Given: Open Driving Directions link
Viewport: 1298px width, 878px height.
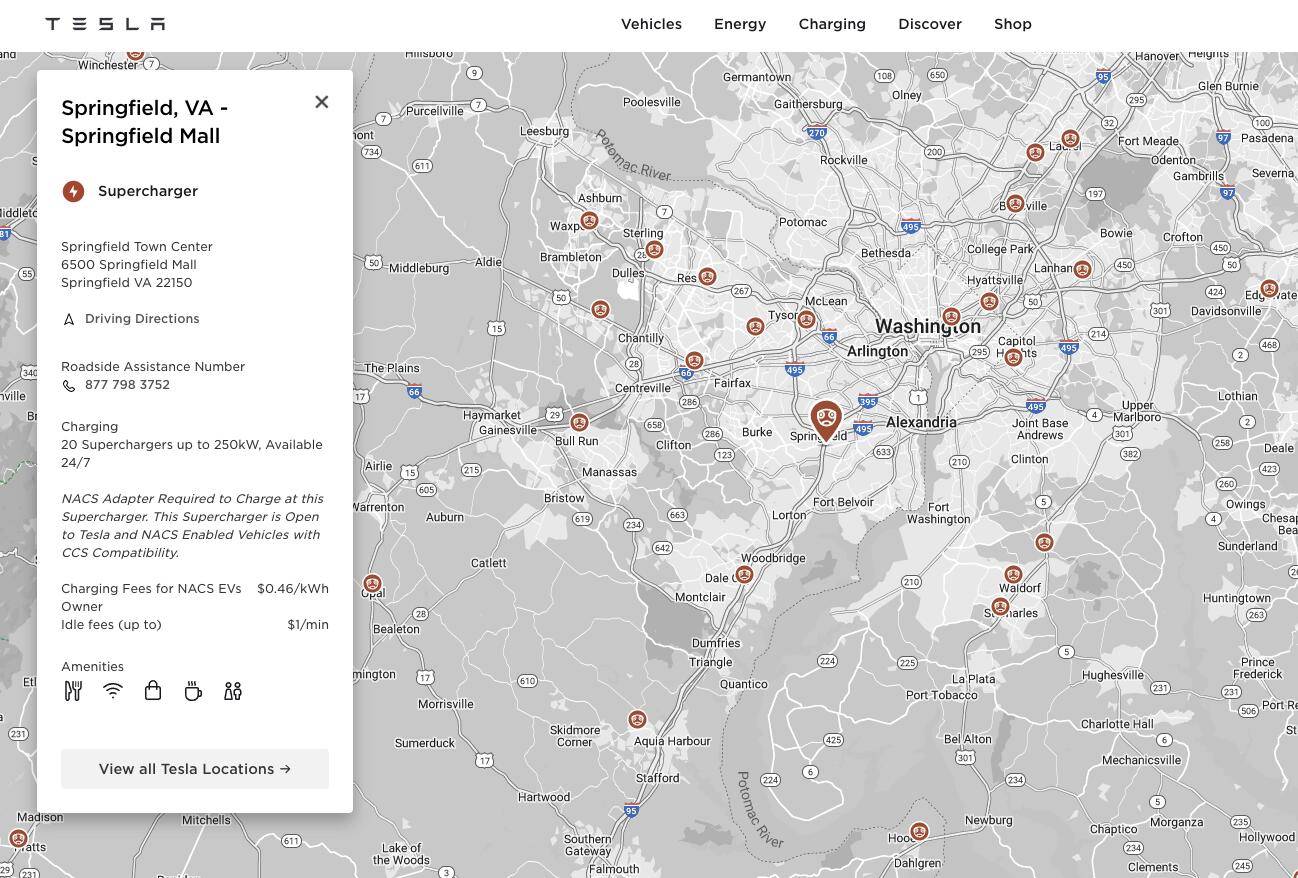Looking at the screenshot, I should (x=142, y=319).
